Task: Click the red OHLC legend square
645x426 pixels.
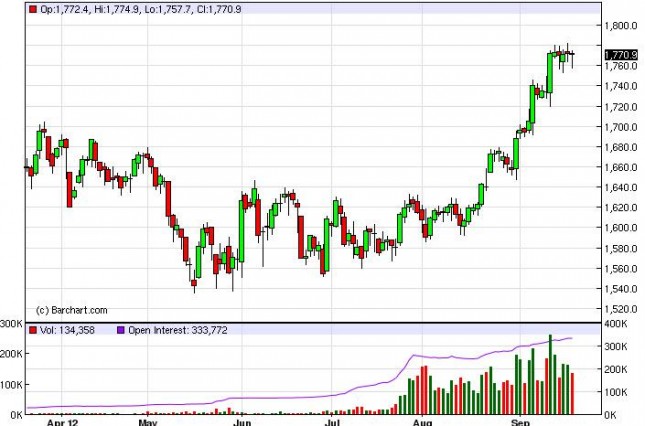Action: 33,9
